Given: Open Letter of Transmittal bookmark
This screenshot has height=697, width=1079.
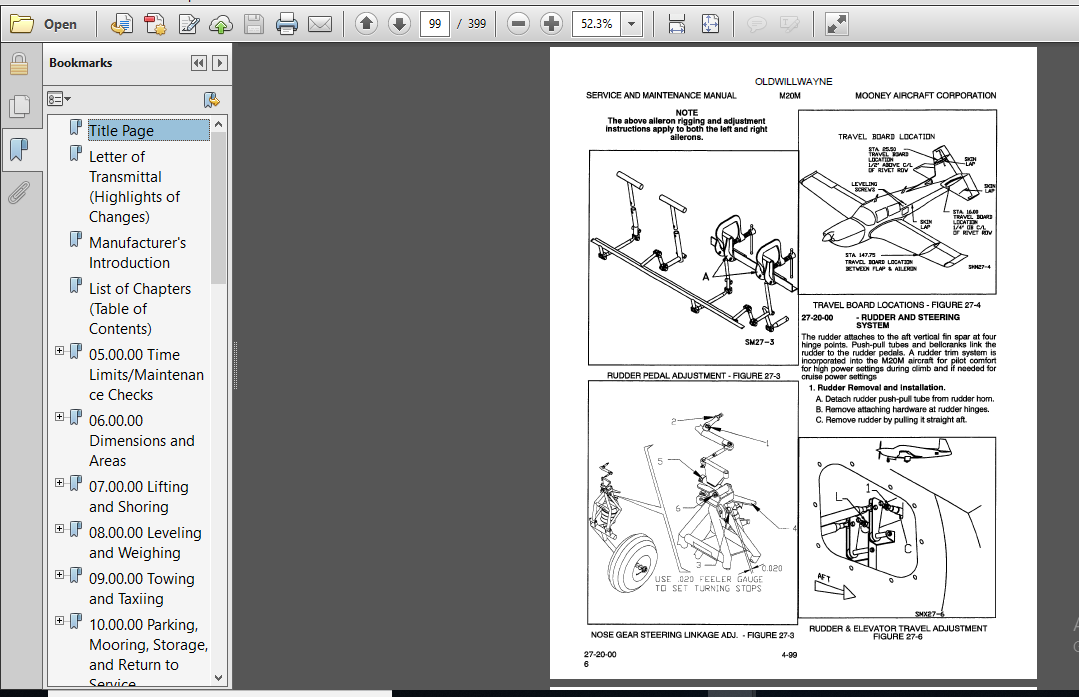Looking at the screenshot, I should pos(135,186).
